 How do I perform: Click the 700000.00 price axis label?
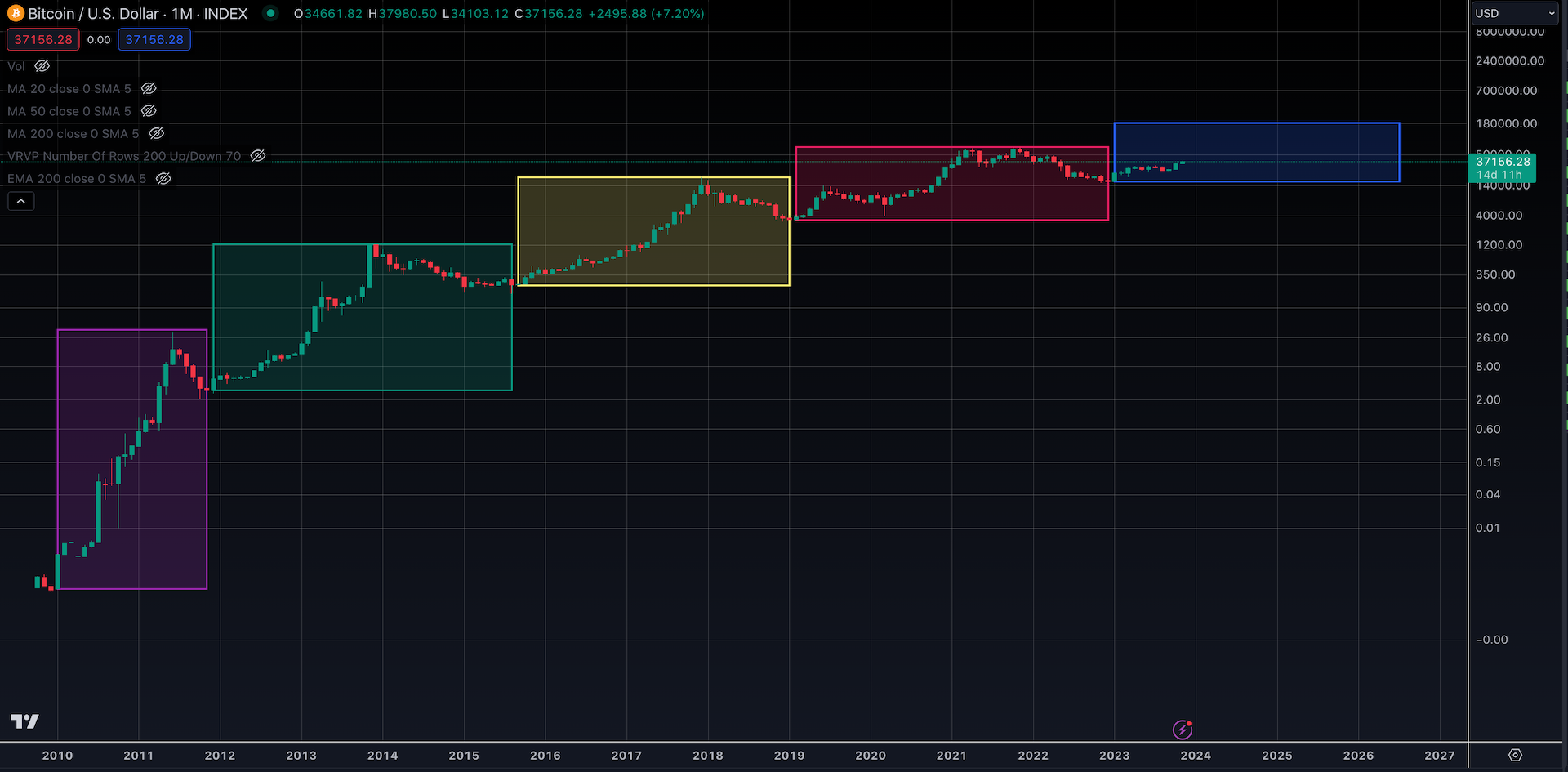pos(1506,91)
